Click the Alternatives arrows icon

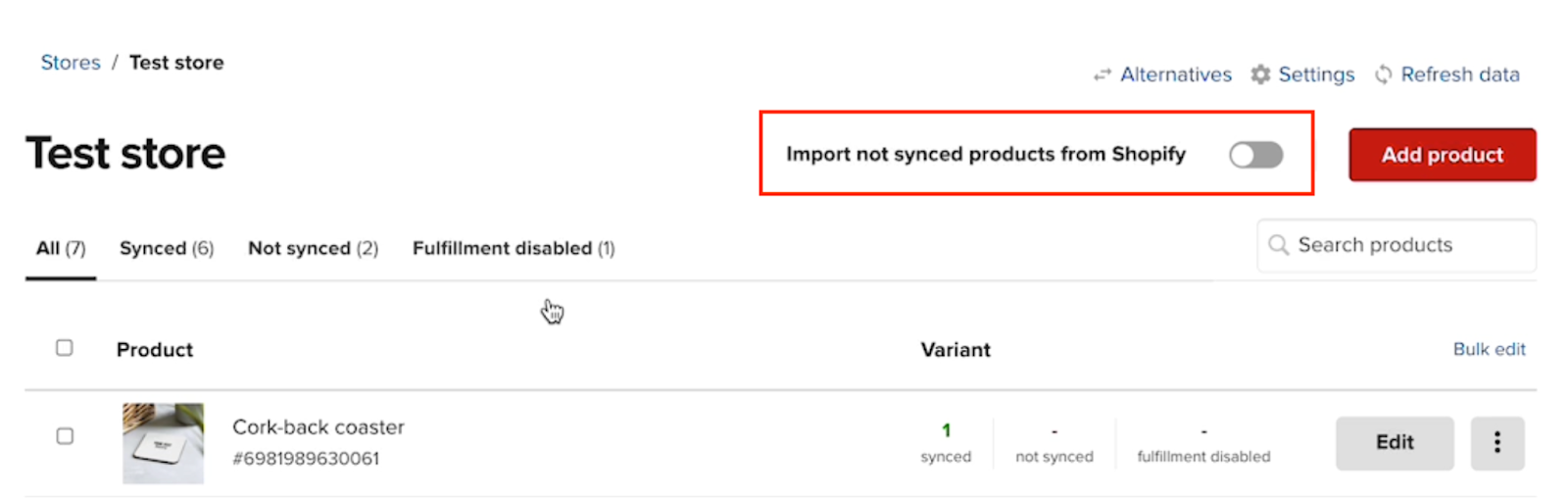1102,75
